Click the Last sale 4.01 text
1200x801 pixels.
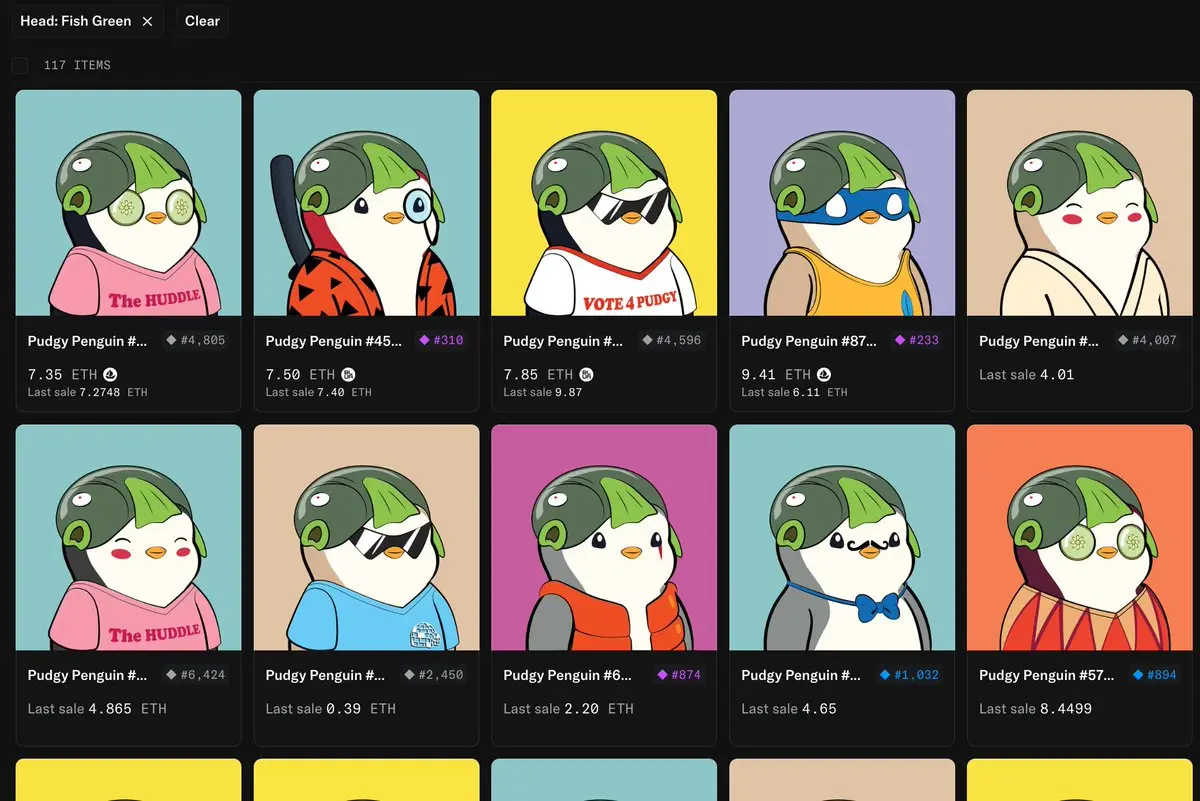[1026, 374]
